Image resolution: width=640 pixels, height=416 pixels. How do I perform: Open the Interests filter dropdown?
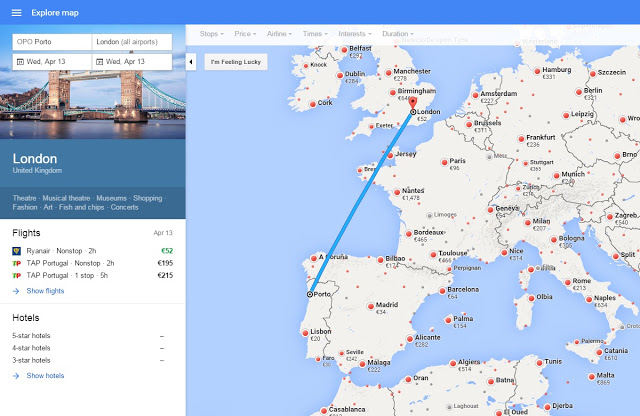[x=355, y=34]
